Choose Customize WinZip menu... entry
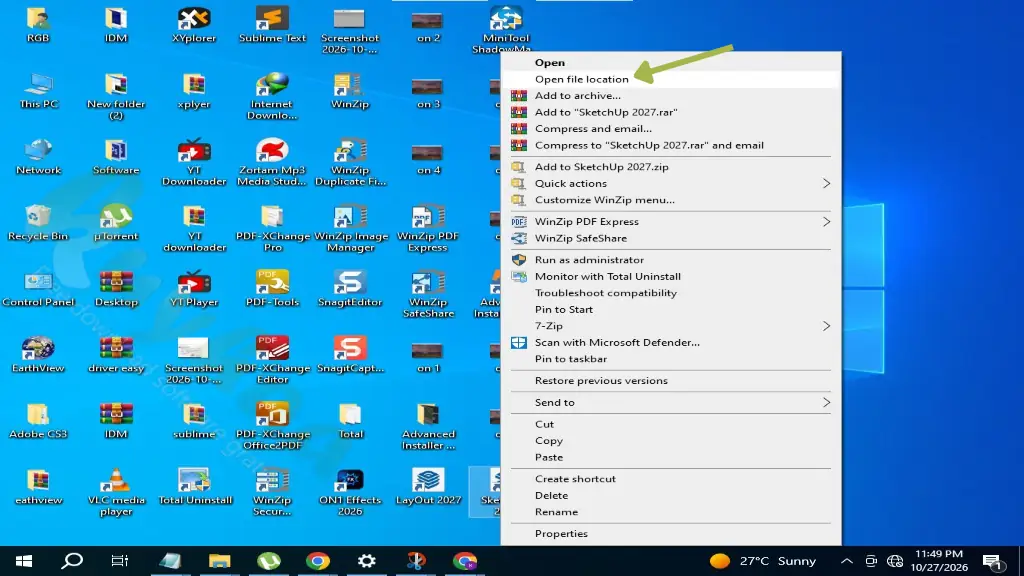 tap(671, 200)
